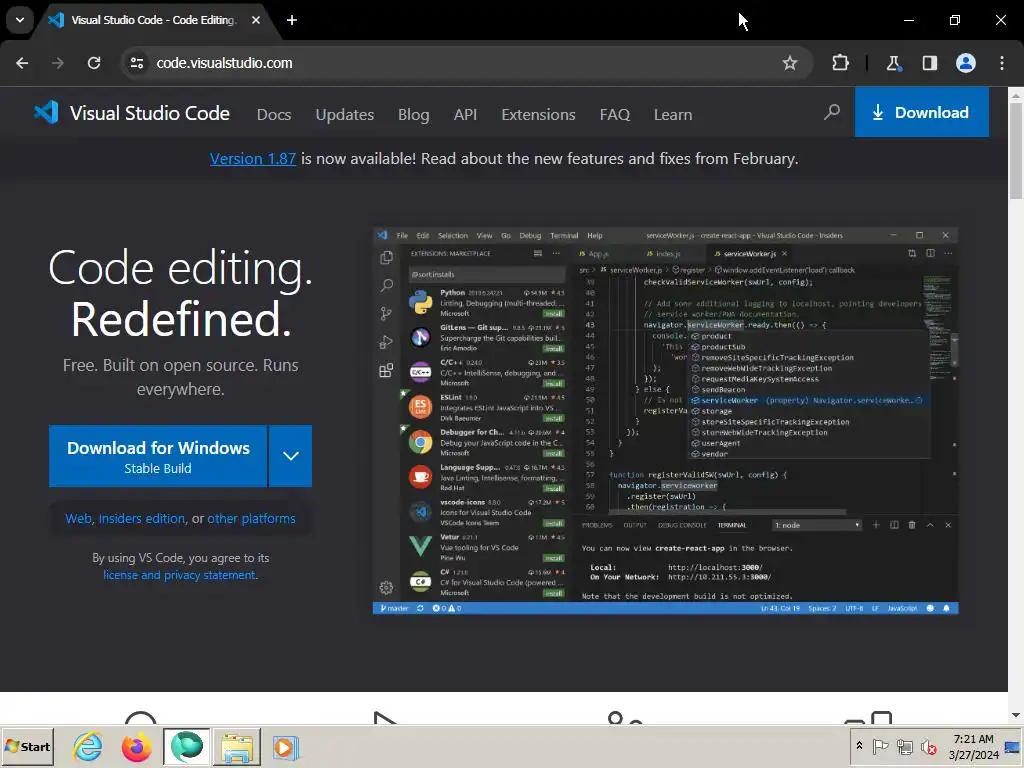Open the Extensions navigation link

(538, 114)
